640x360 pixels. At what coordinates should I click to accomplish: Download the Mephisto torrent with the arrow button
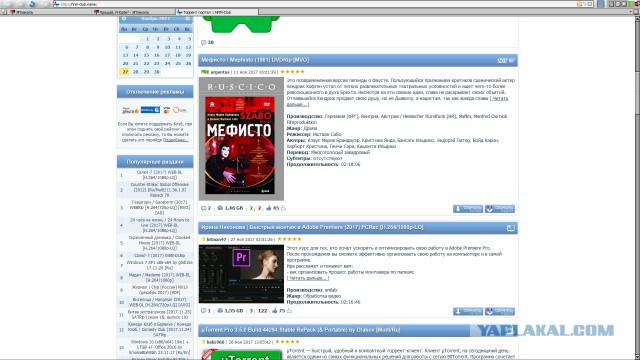click(468, 209)
